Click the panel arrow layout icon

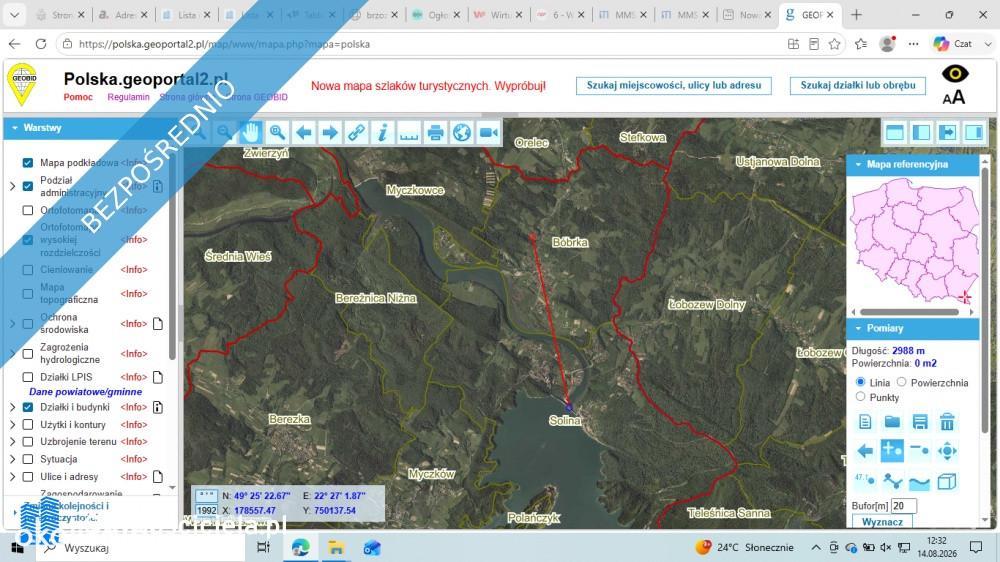[948, 132]
